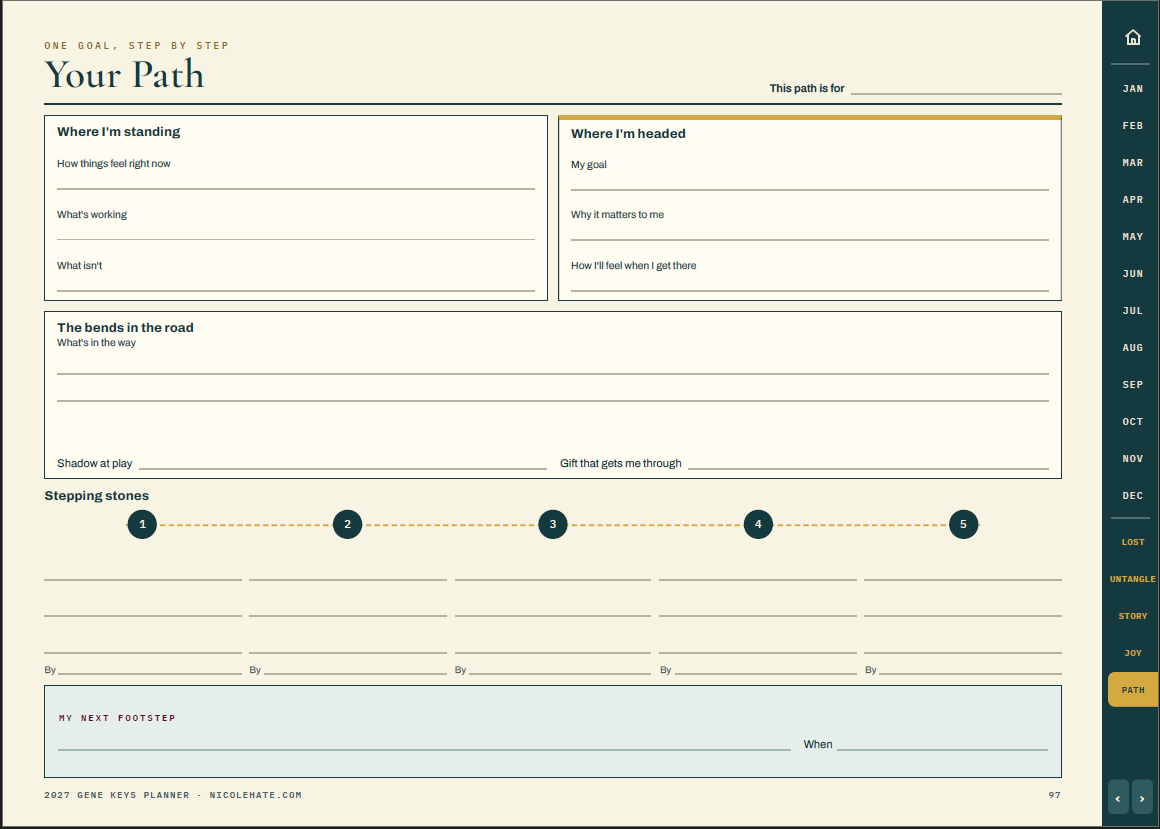The image size is (1160, 829).
Task: Select stepping stone circle 3
Action: pos(553,524)
